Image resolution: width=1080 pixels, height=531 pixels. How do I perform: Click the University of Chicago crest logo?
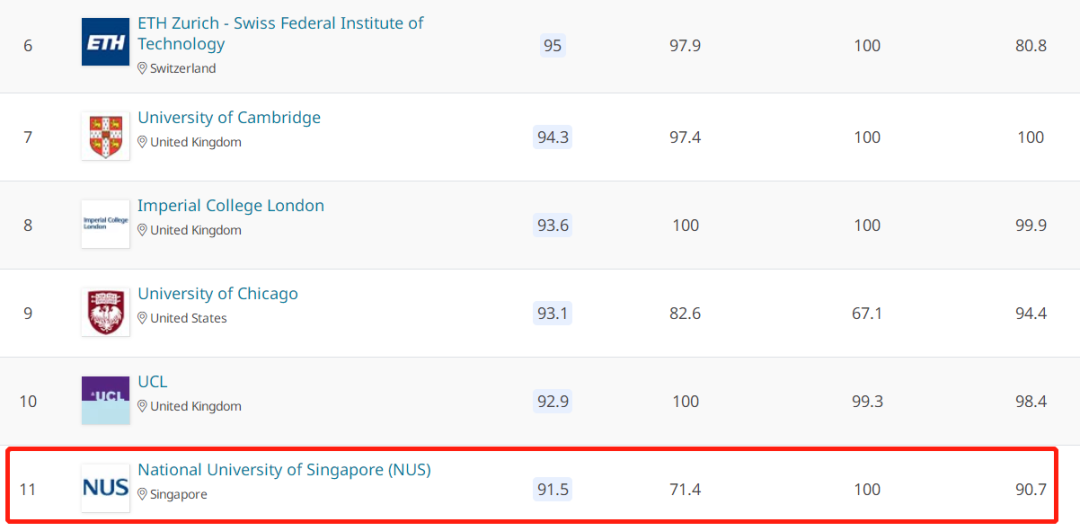[x=105, y=312]
